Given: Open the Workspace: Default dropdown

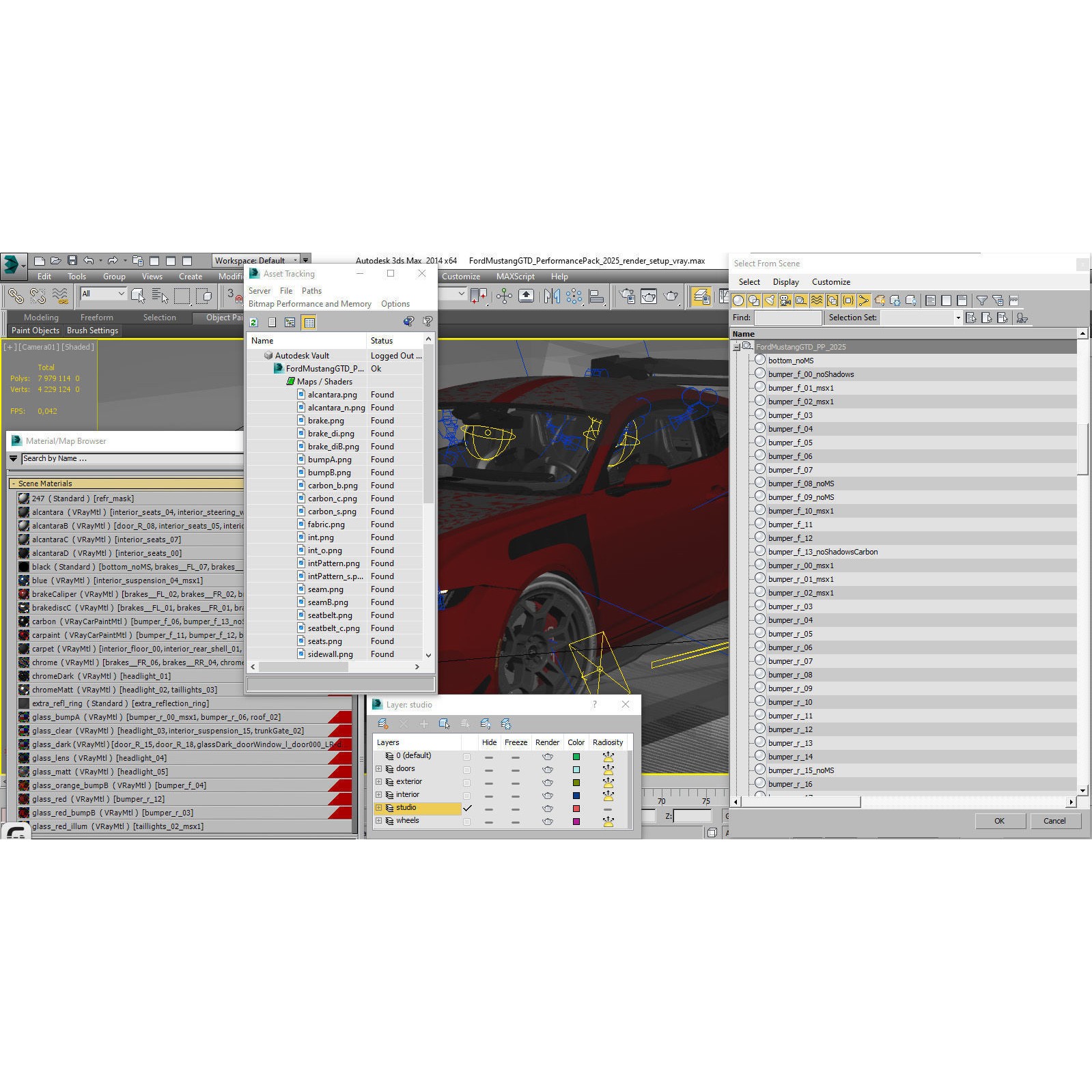Looking at the screenshot, I should 257,260.
